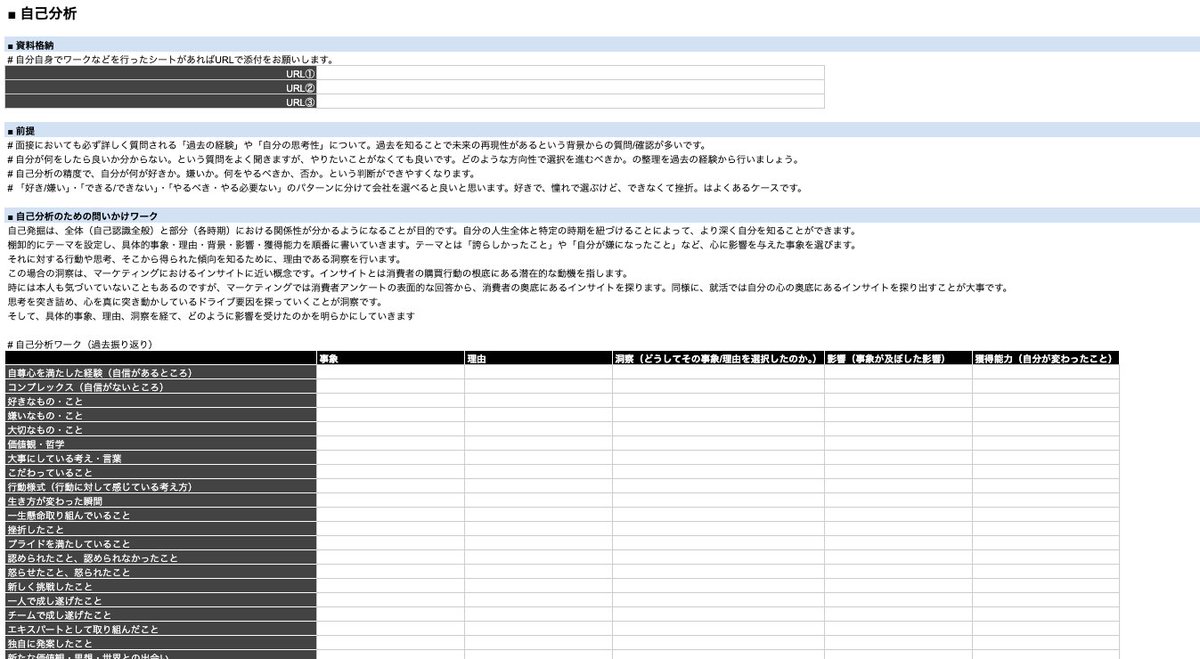Select row '嫌いなもの・こと'

161,415
